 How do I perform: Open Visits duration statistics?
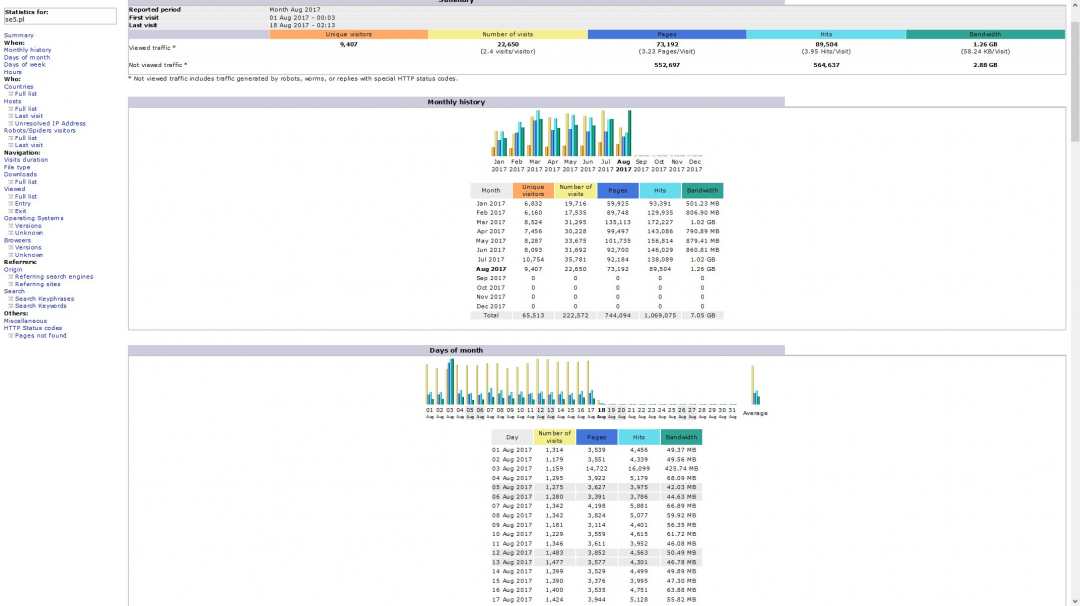click(x=26, y=160)
